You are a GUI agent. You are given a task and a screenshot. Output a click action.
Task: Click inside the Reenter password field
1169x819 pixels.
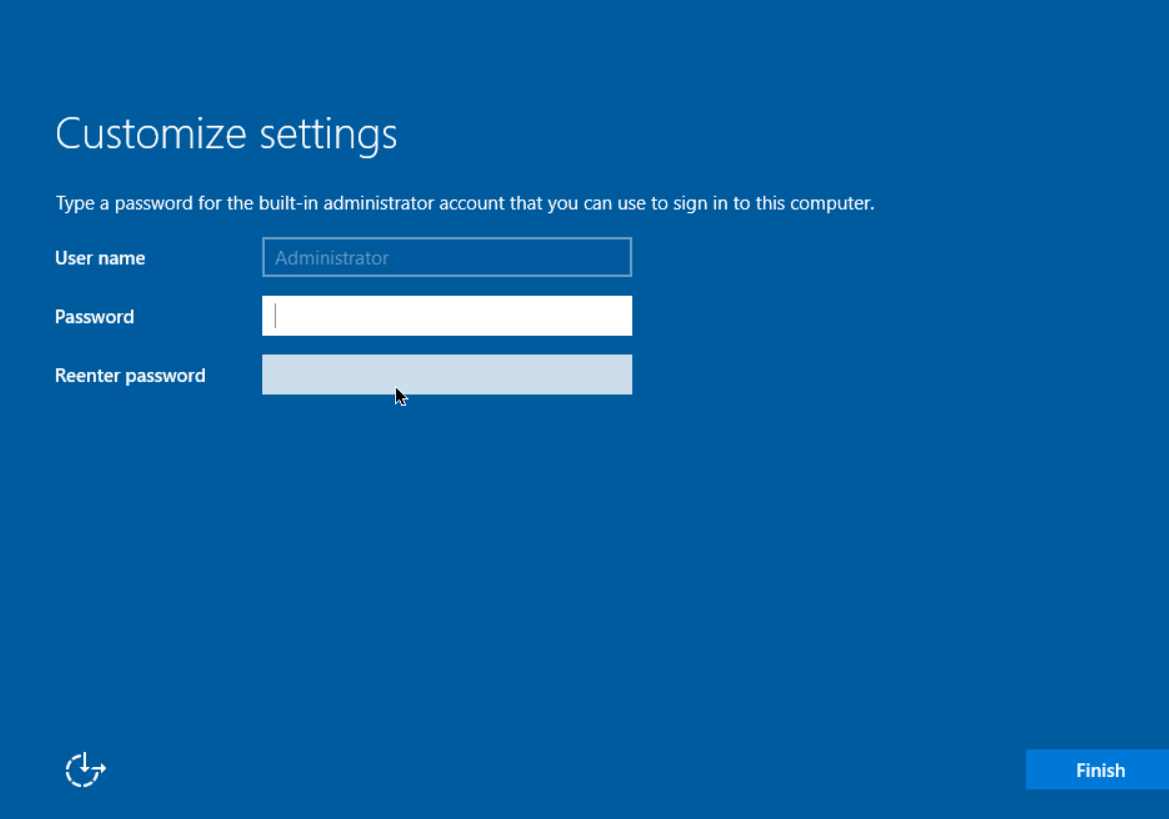[x=446, y=375]
